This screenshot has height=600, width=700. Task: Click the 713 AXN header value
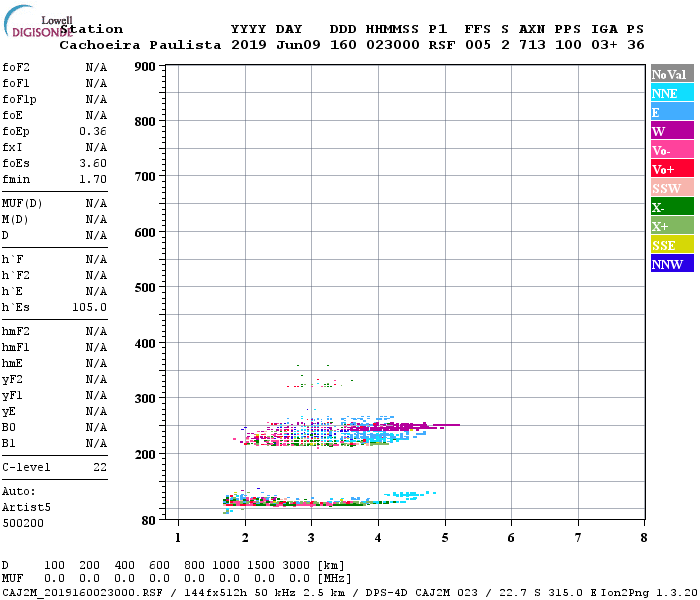(x=532, y=45)
